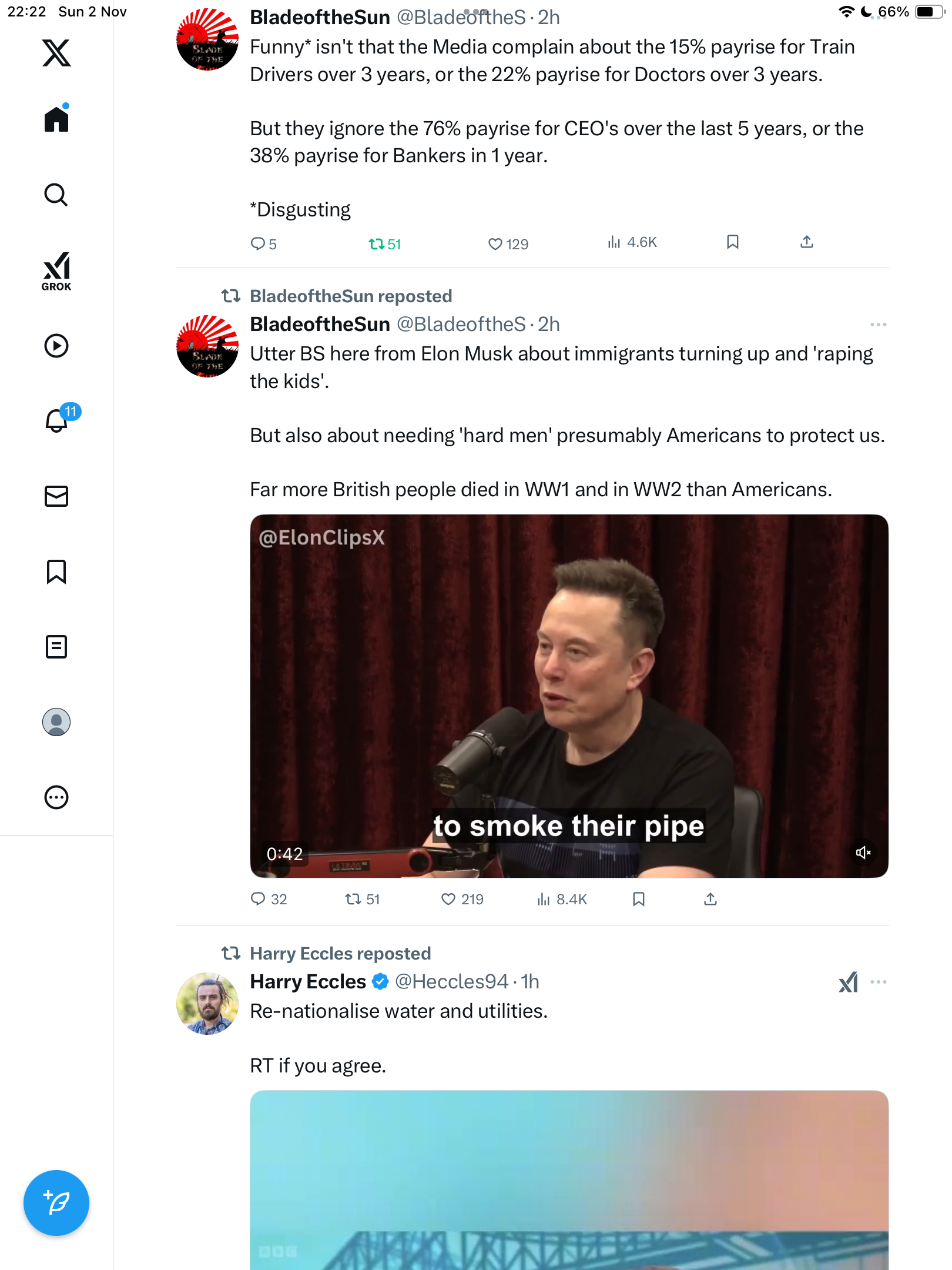Viewport: 952px width, 1270px height.
Task: Open direct messages envelope icon
Action: (x=56, y=496)
